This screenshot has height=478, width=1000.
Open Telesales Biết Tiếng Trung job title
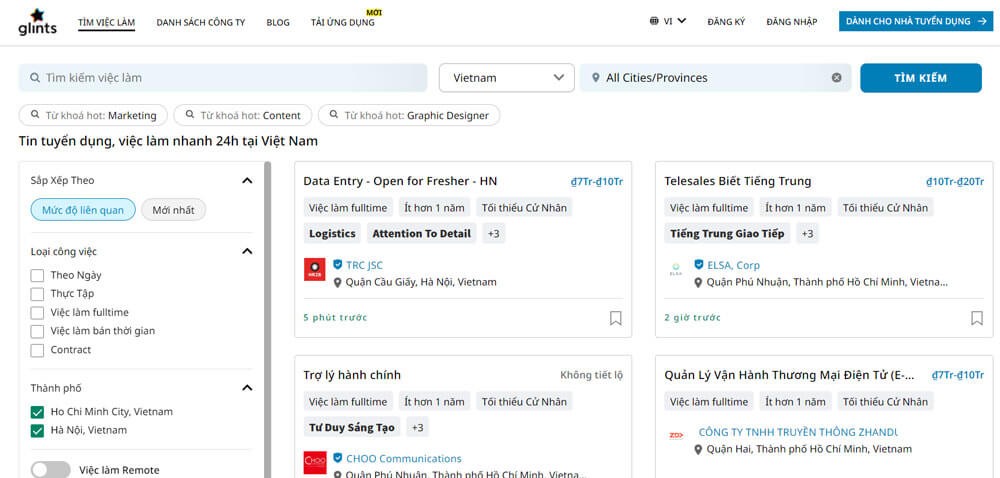pos(737,181)
